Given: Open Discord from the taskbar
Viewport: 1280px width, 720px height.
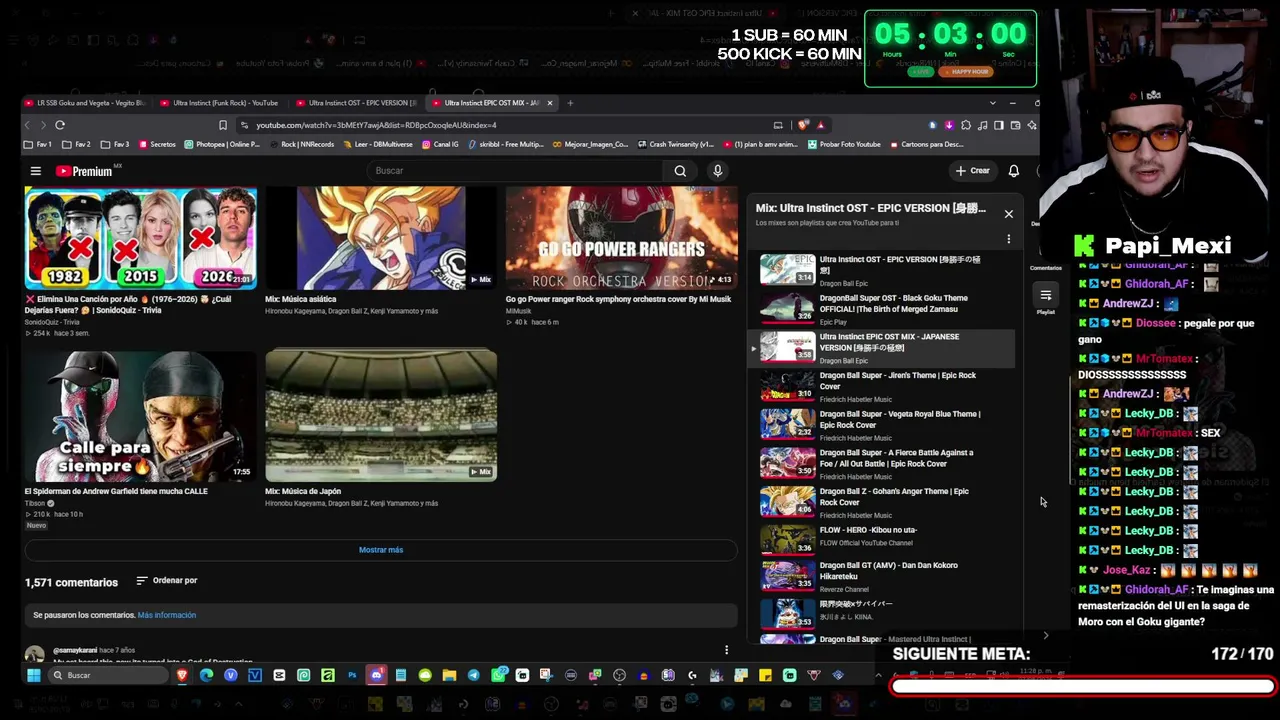Looking at the screenshot, I should [376, 675].
